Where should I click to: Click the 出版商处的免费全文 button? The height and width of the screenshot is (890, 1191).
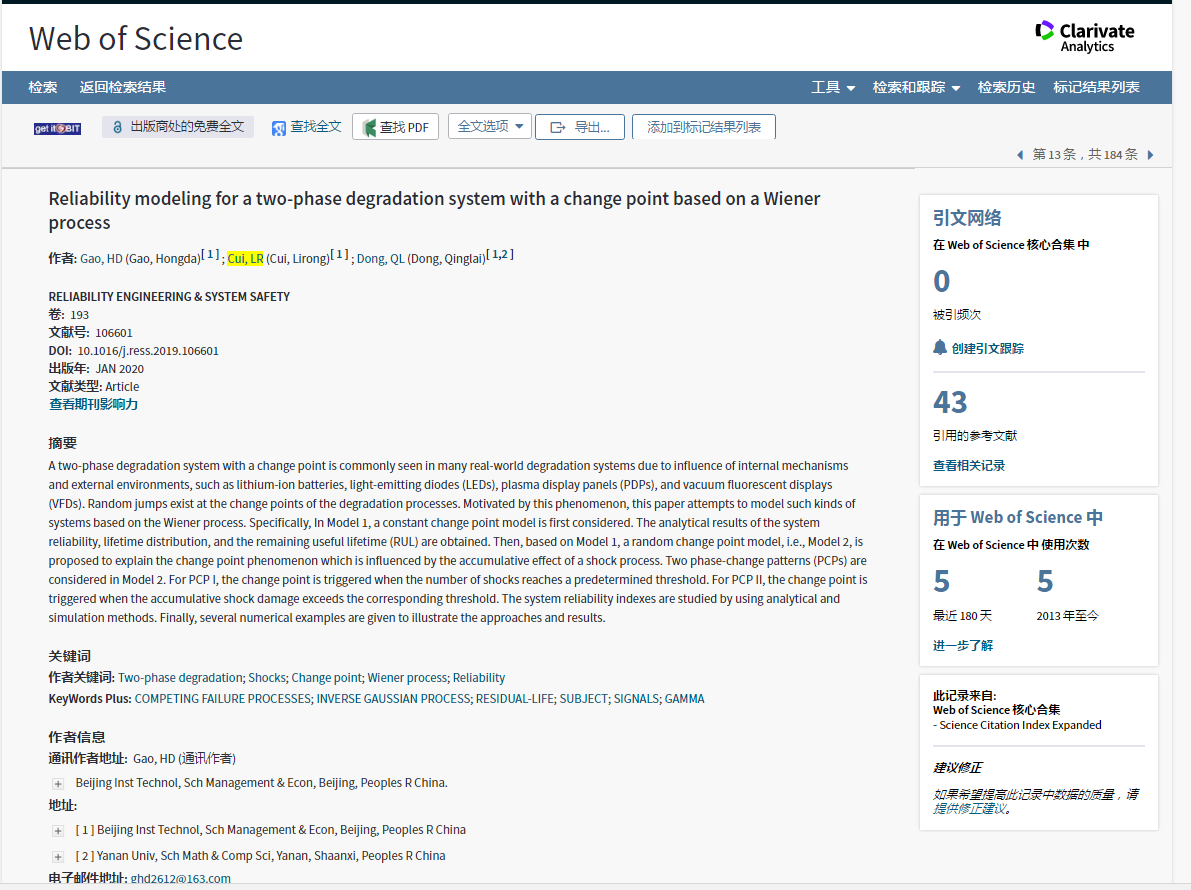click(x=178, y=127)
